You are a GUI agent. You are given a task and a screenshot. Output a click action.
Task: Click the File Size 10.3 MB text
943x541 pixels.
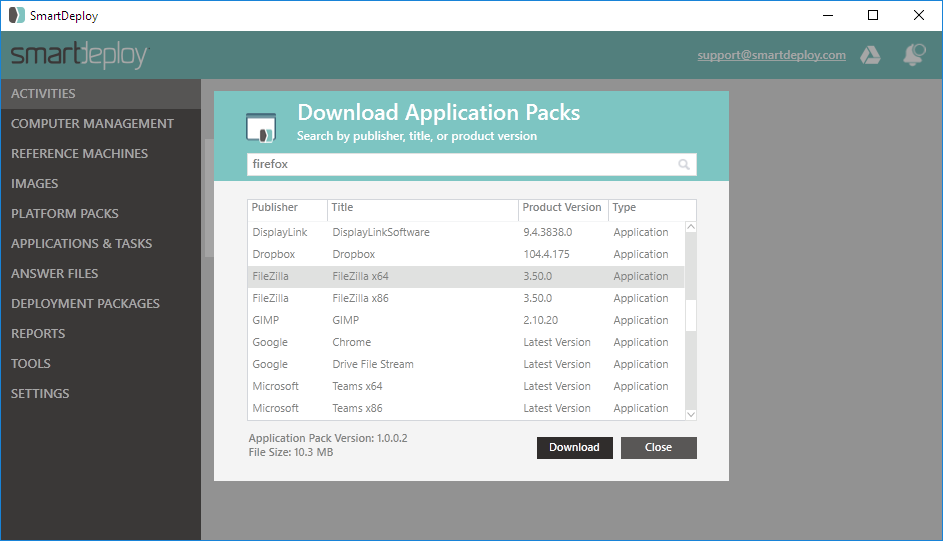pos(290,453)
